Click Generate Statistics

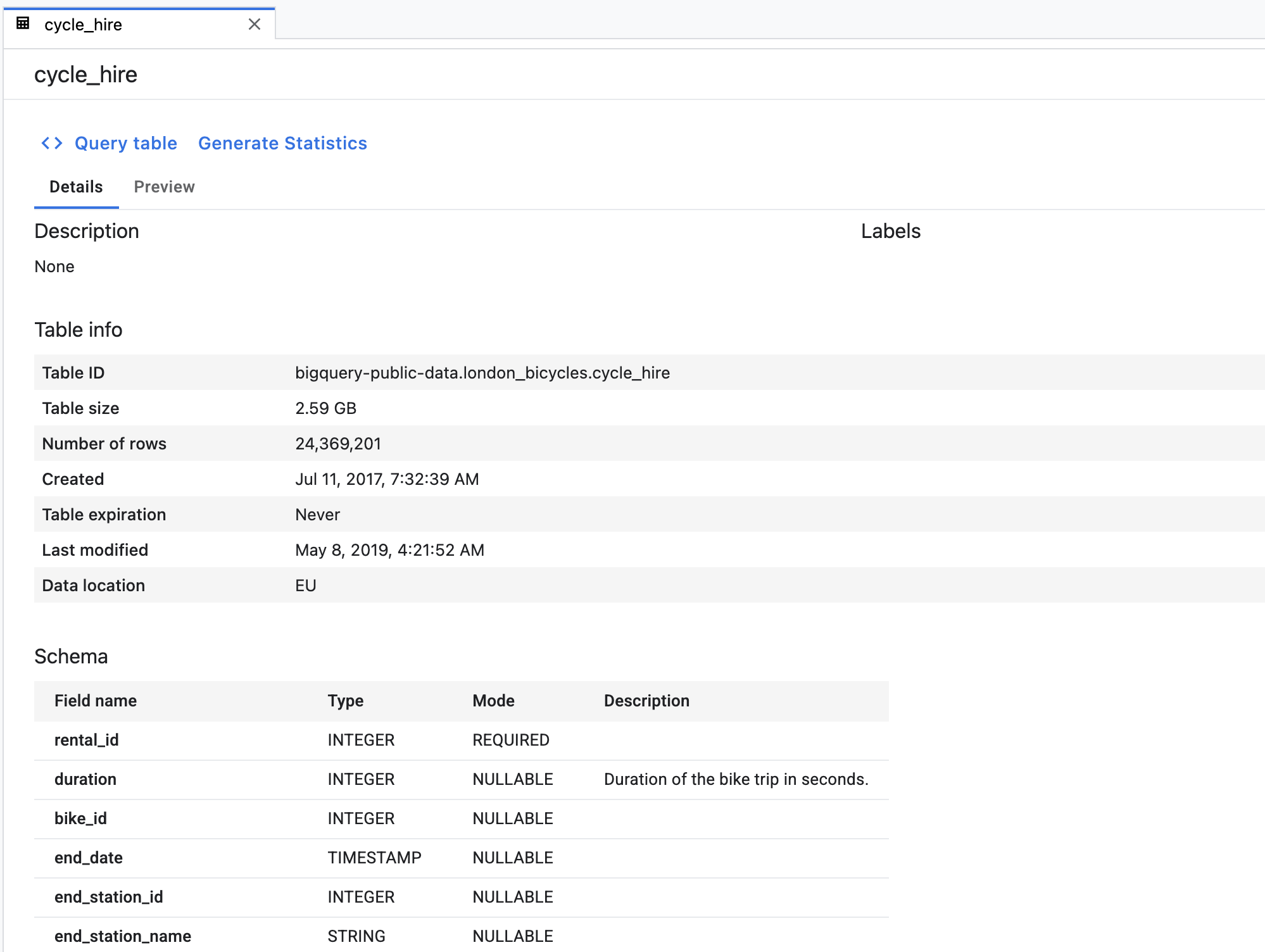pos(282,143)
